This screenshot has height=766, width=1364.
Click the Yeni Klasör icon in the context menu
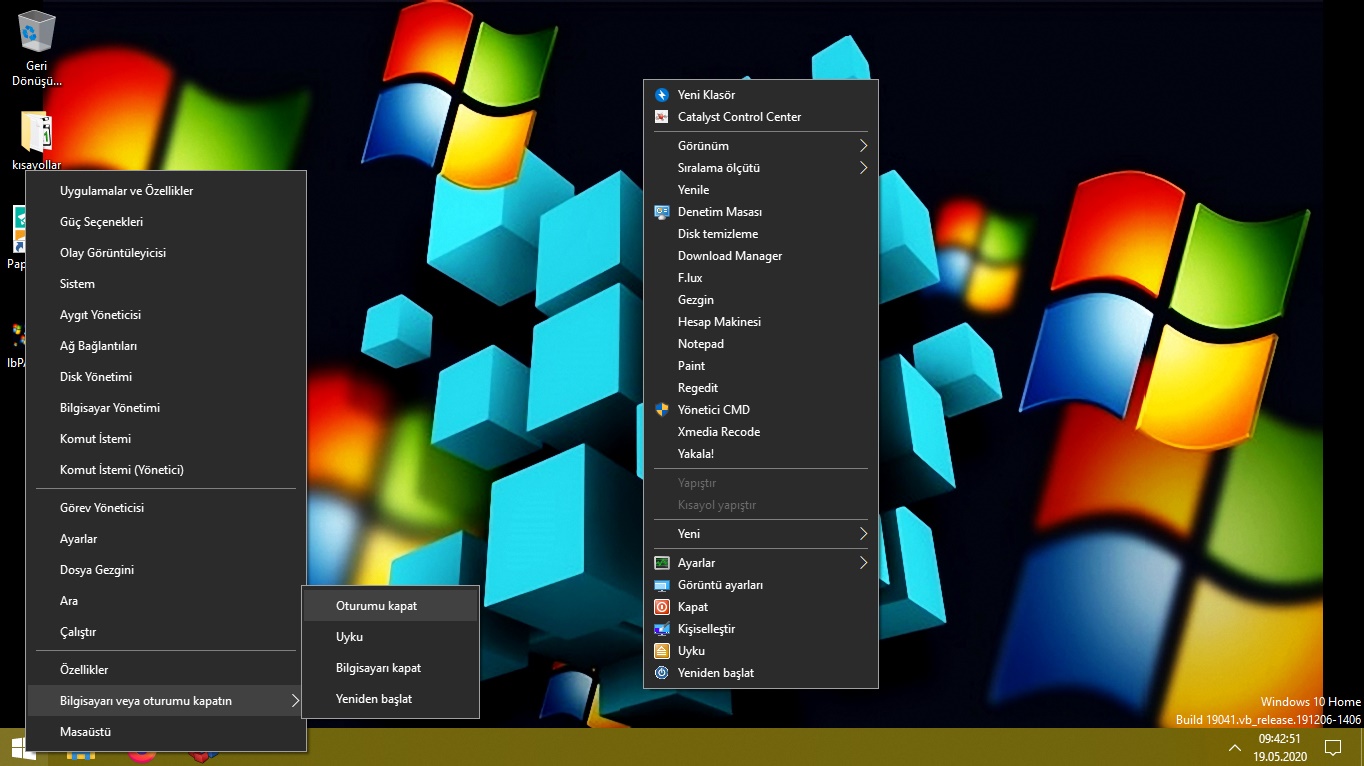click(x=661, y=95)
